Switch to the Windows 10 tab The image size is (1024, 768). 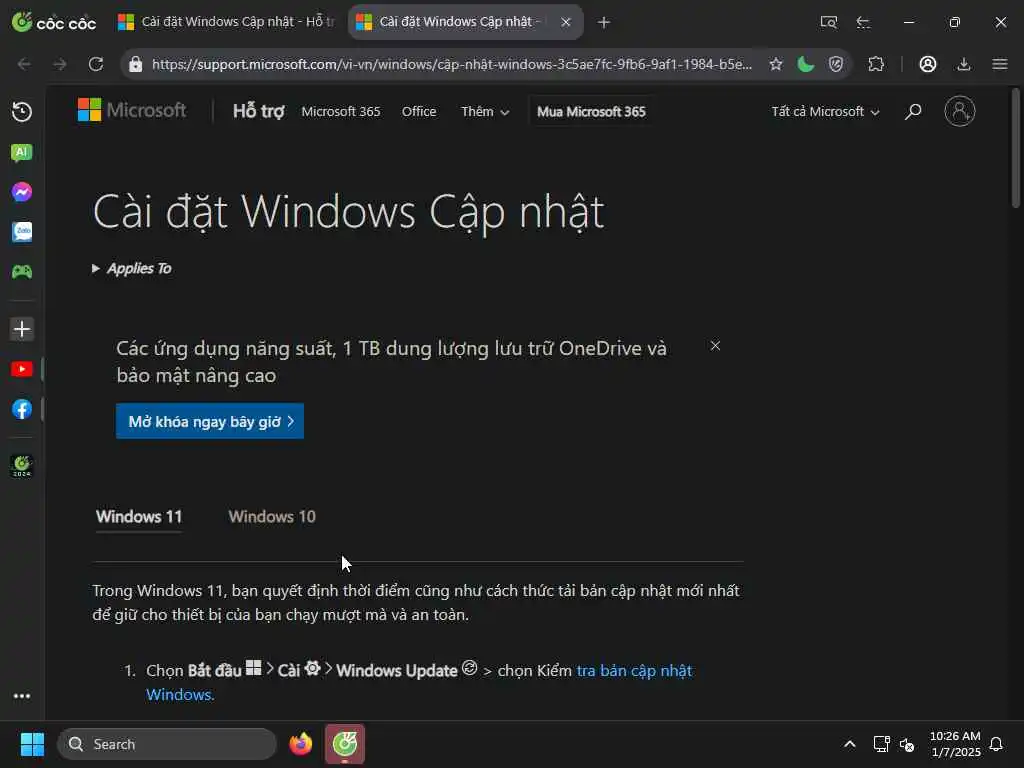[272, 517]
